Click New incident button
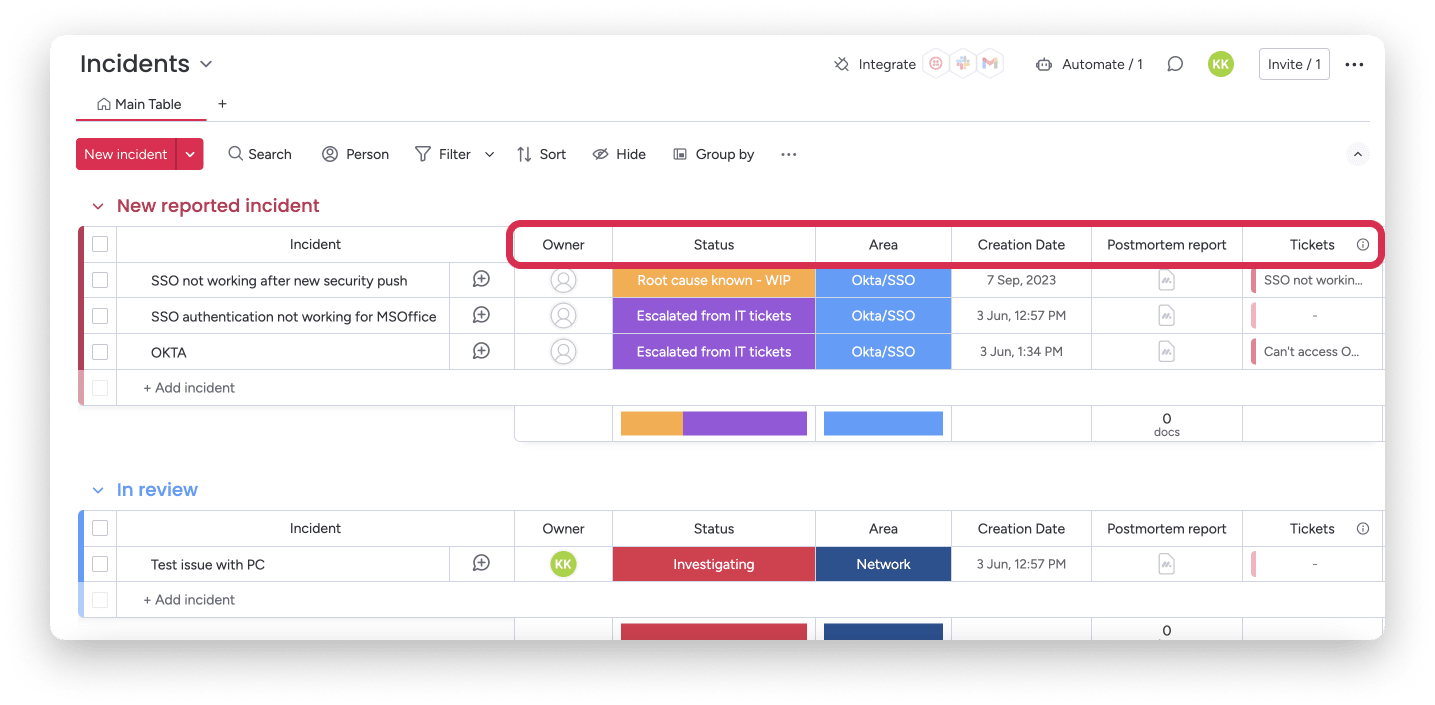 coord(126,154)
